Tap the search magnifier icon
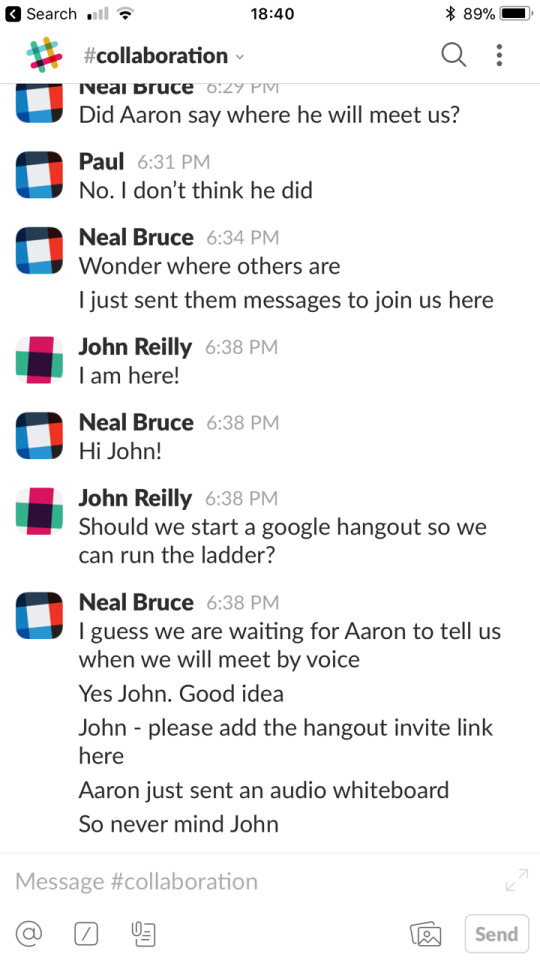This screenshot has width=540, height=960. coord(454,55)
